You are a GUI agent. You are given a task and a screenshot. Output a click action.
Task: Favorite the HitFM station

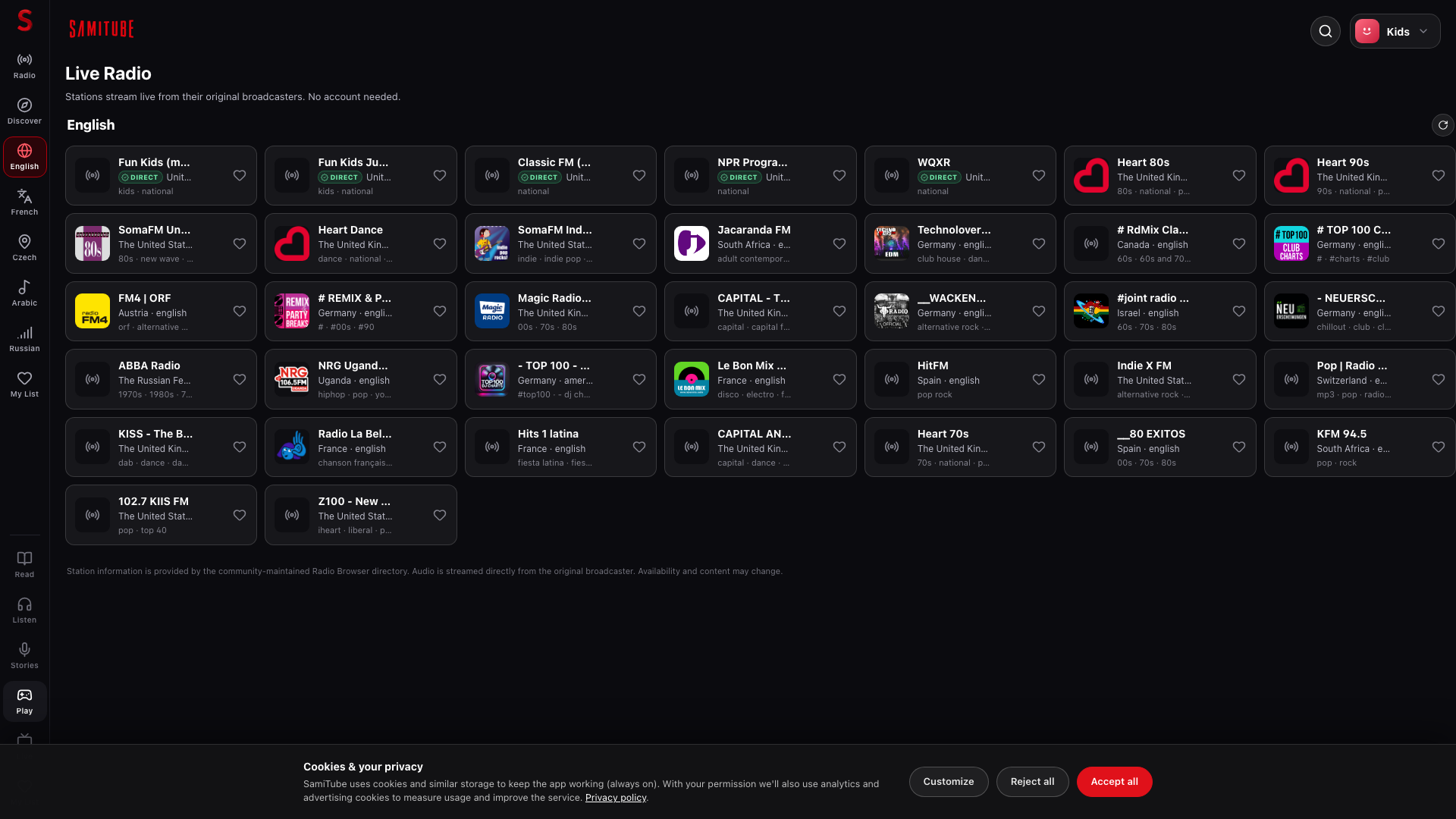1039,380
